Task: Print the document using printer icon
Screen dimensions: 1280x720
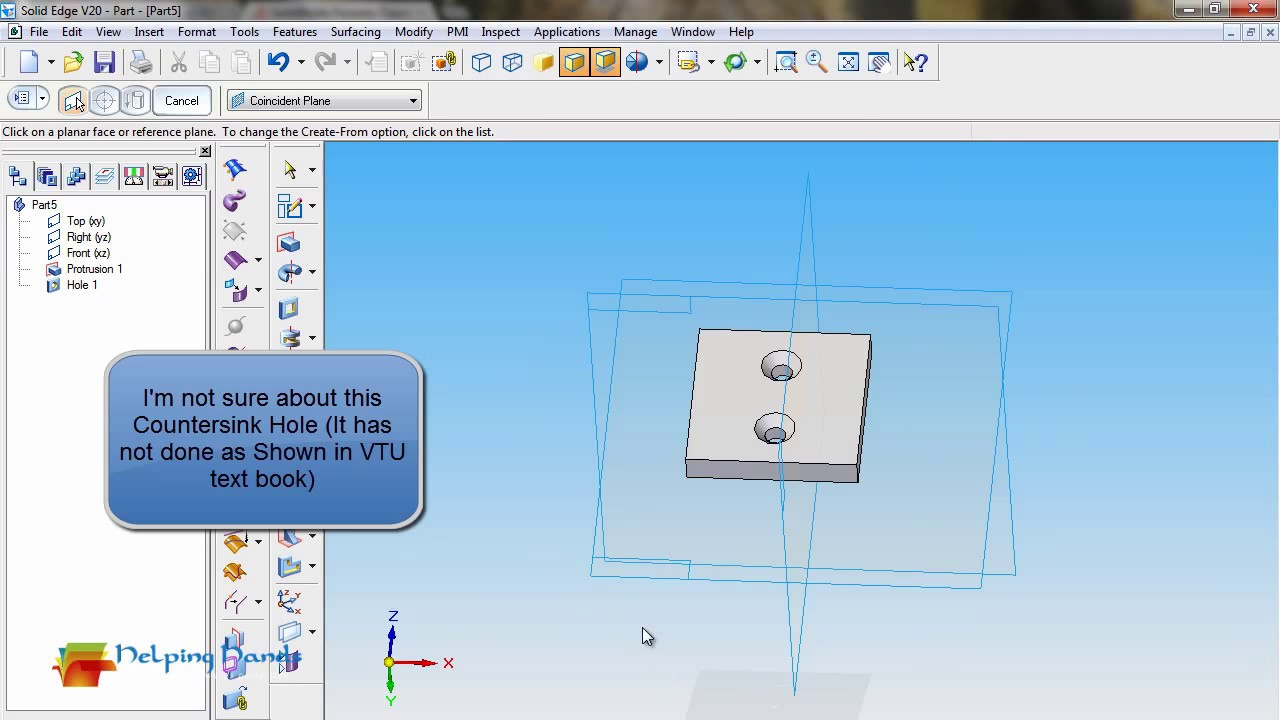Action: click(x=141, y=62)
